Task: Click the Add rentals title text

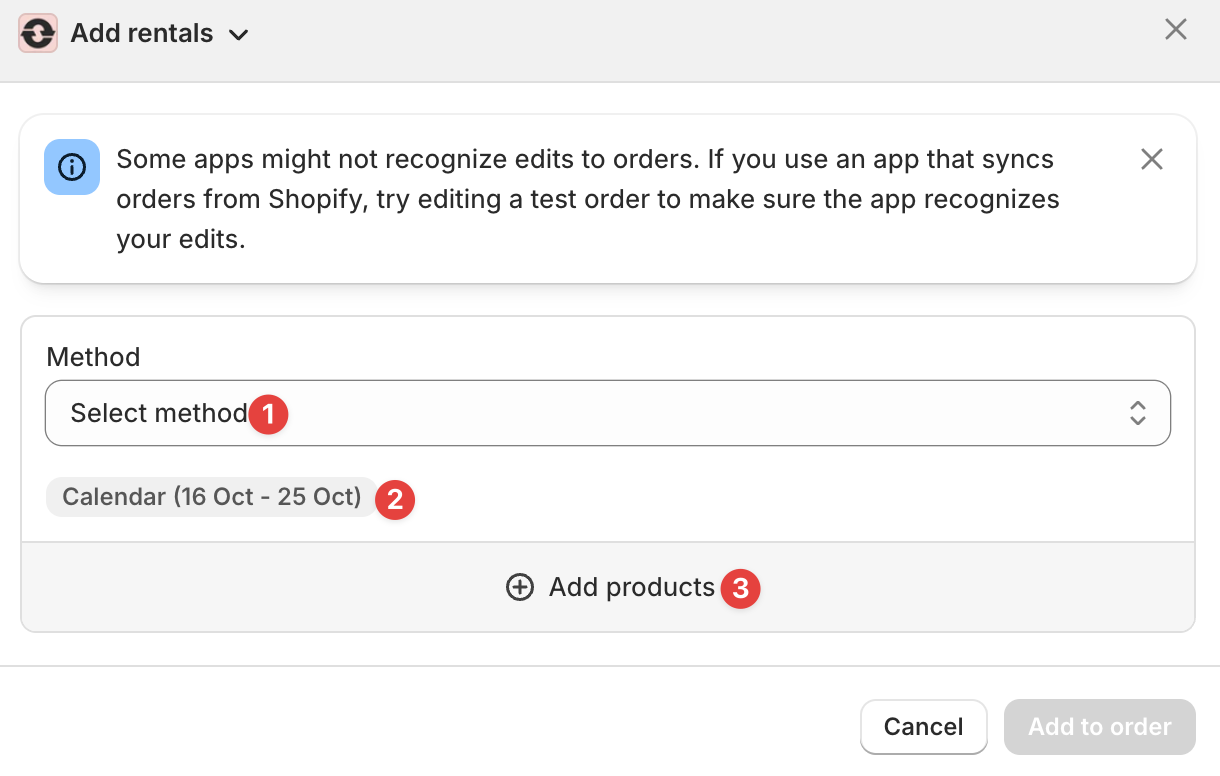Action: click(x=142, y=33)
